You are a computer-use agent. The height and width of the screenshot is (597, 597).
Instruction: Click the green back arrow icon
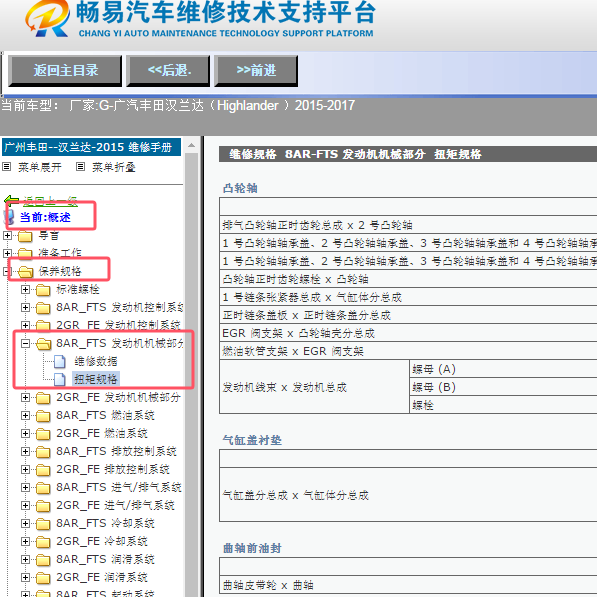(x=11, y=201)
